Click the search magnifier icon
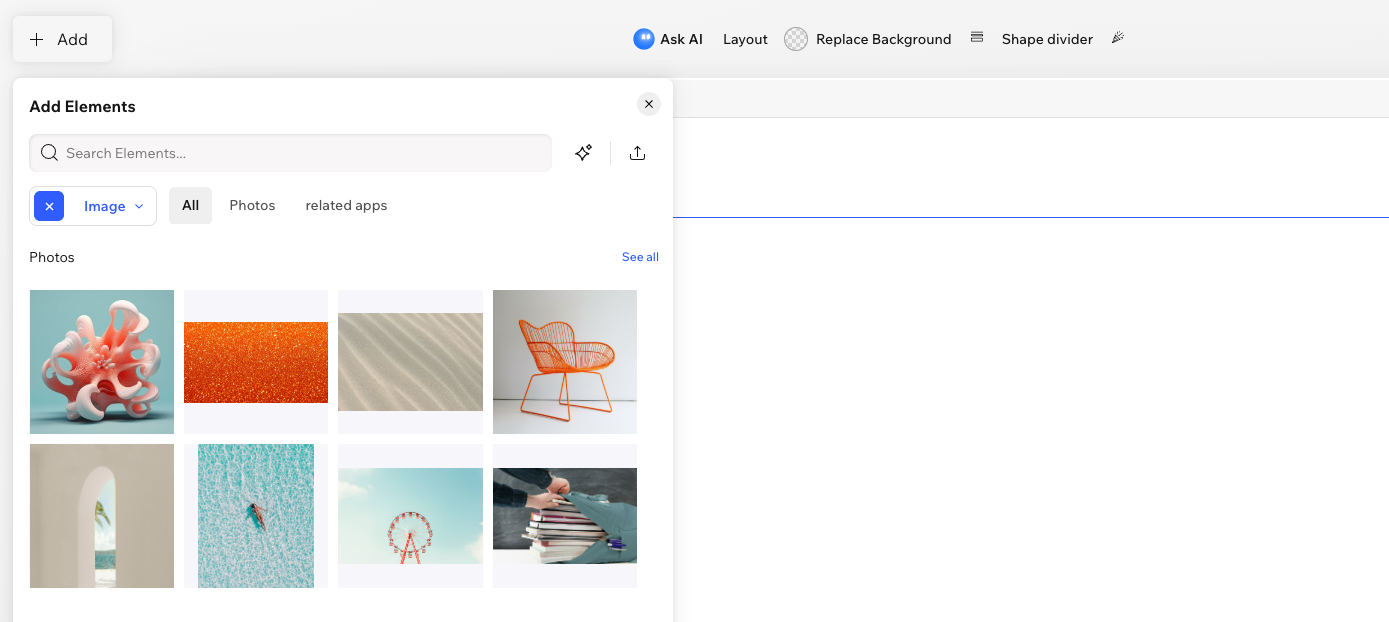Viewport: 1389px width, 622px height. click(49, 153)
